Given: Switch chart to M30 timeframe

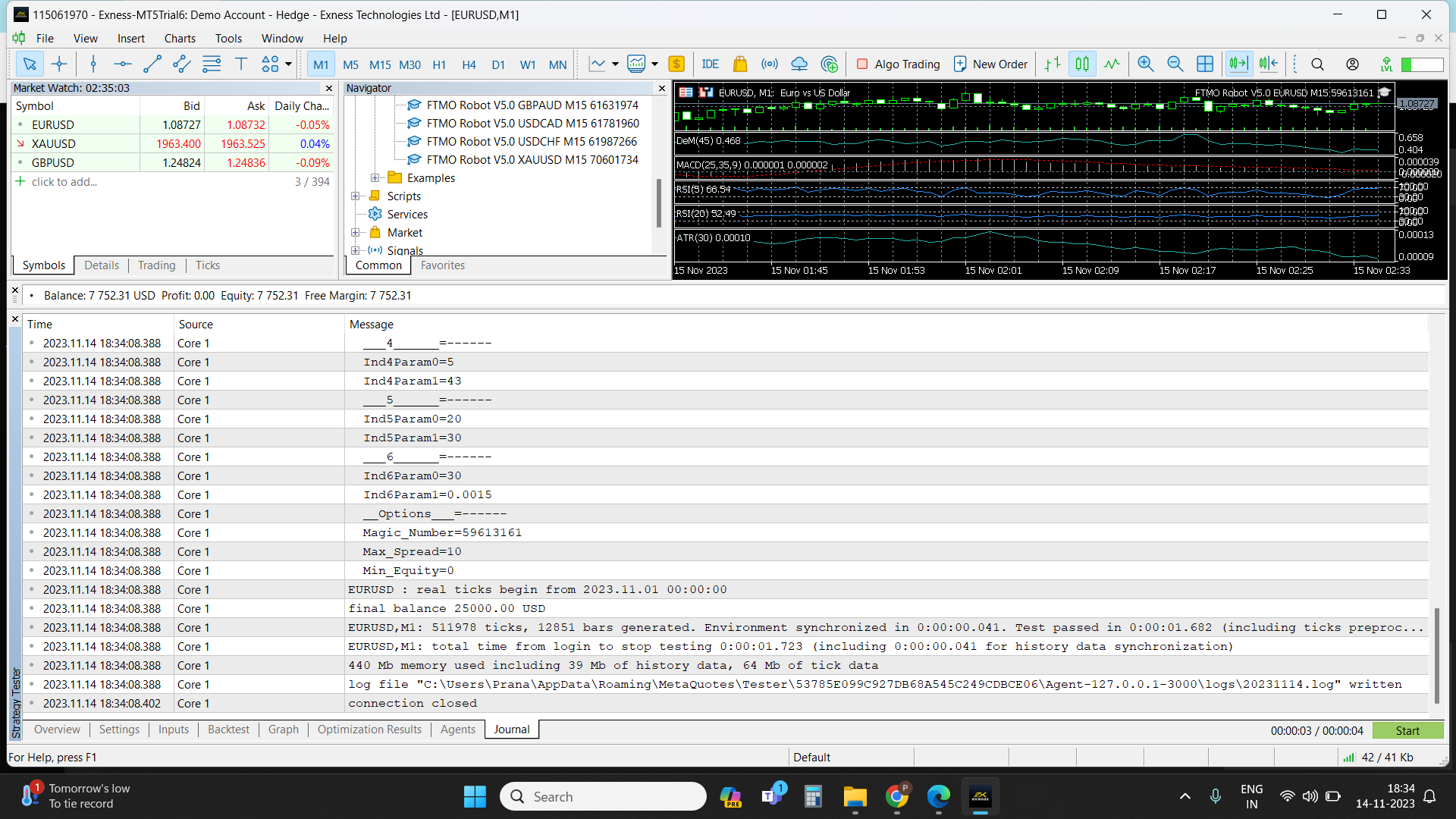Looking at the screenshot, I should 409,64.
